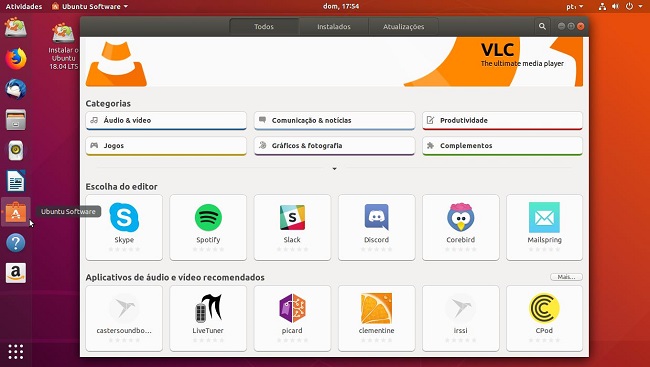This screenshot has width=650, height=367.
Task: Open the Help question mark icon
Action: click(16, 243)
